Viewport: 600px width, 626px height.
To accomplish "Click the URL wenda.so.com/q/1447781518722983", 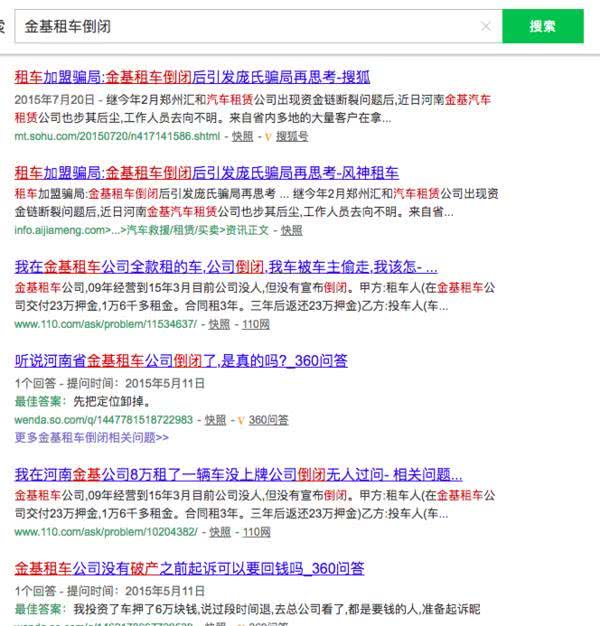I will tap(104, 420).
